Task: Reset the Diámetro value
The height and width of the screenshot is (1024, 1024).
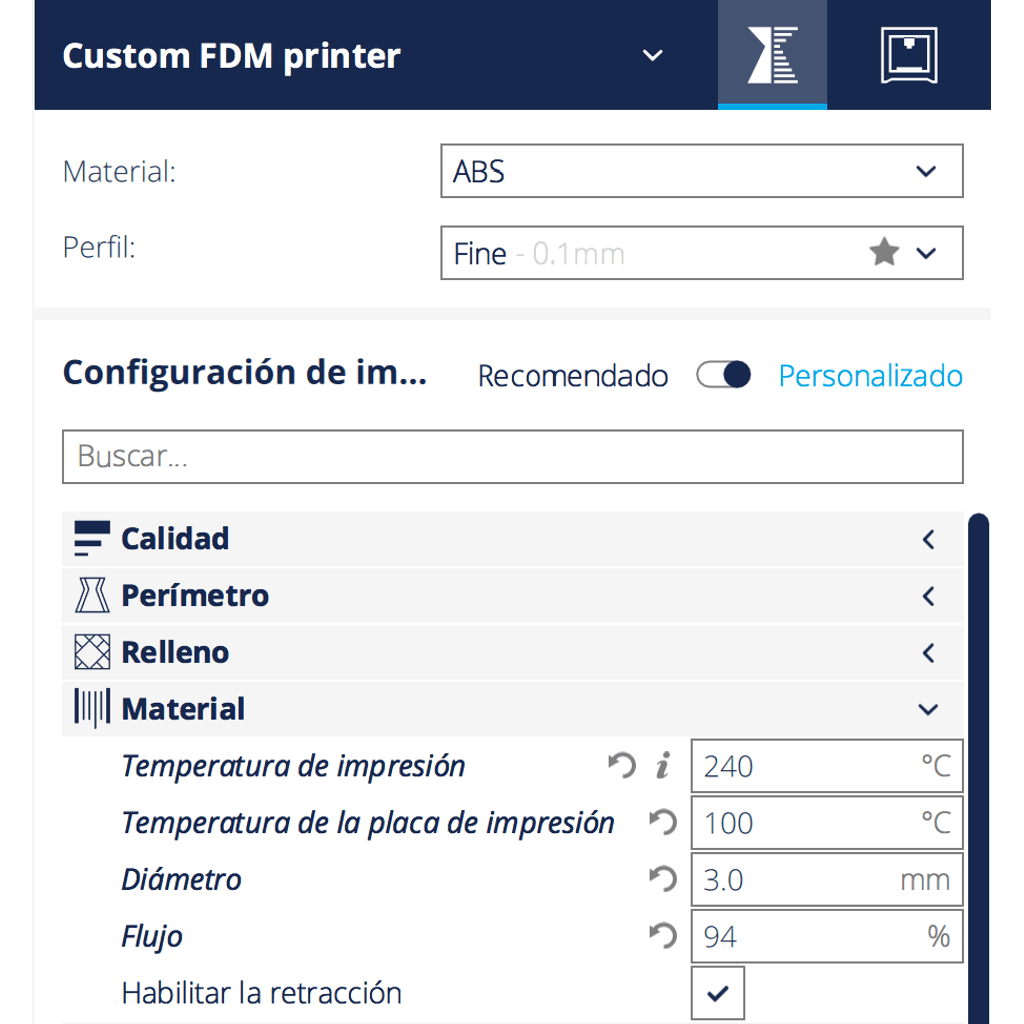Action: 663,879
